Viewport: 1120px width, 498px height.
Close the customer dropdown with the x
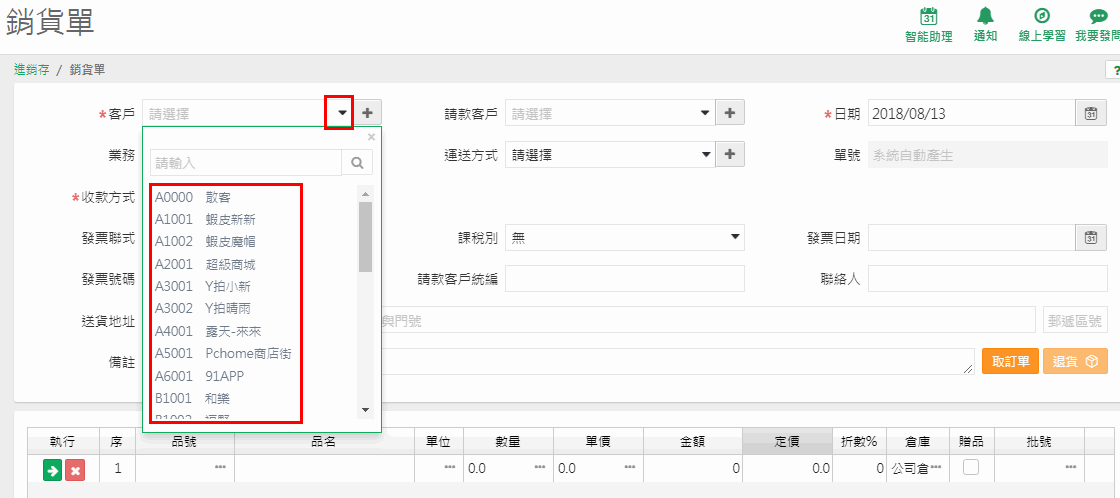tap(371, 137)
